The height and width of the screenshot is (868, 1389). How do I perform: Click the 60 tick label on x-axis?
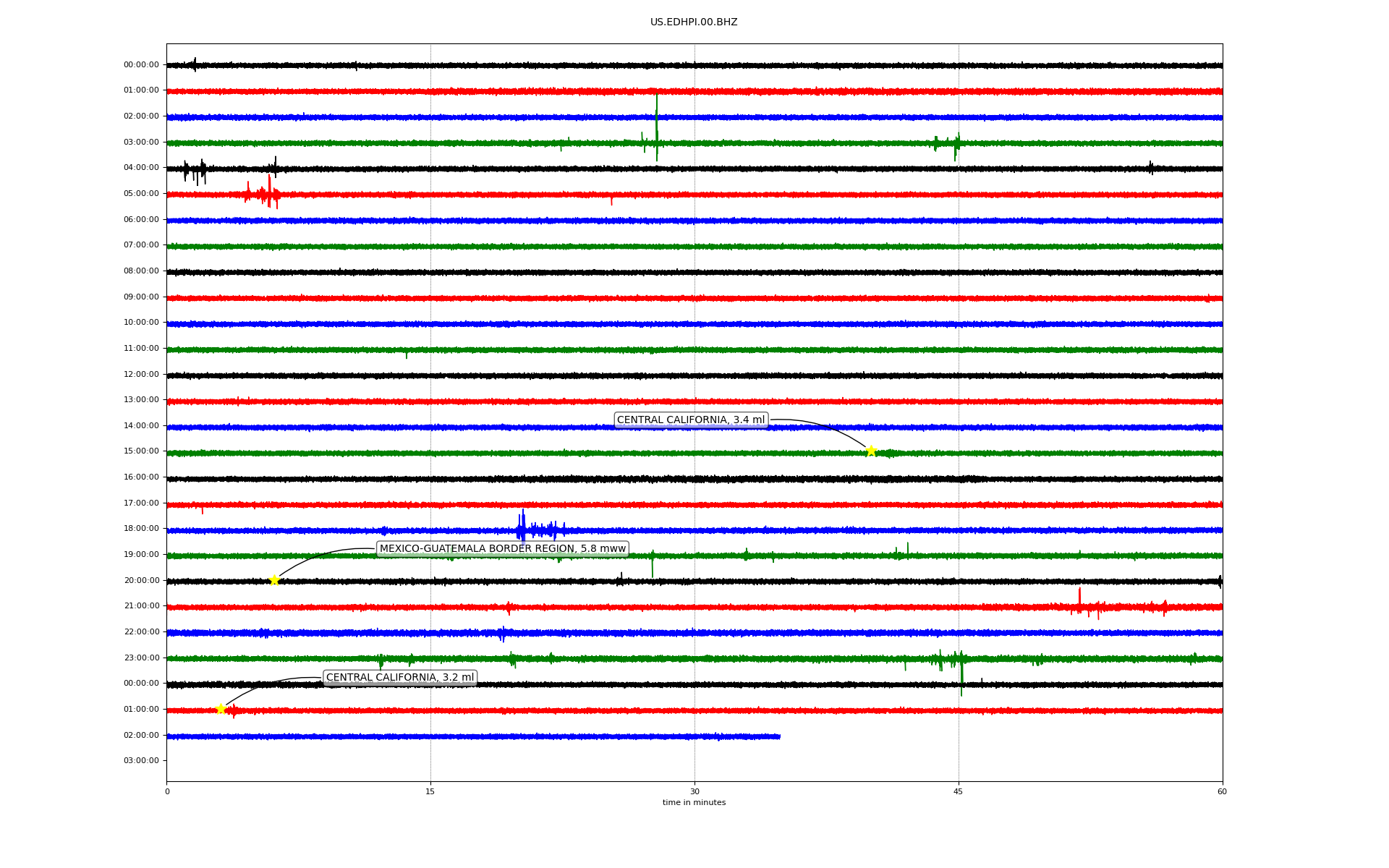pos(1222,791)
